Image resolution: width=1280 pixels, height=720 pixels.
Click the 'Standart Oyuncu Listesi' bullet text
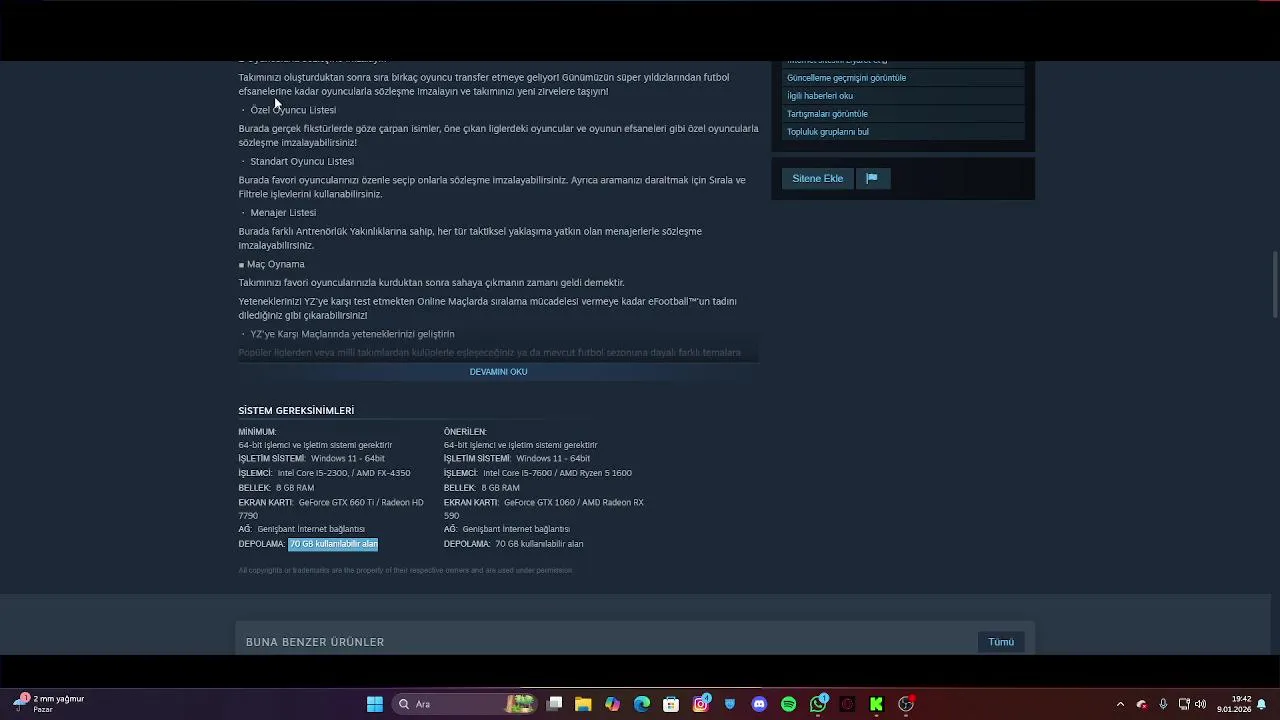click(x=302, y=161)
